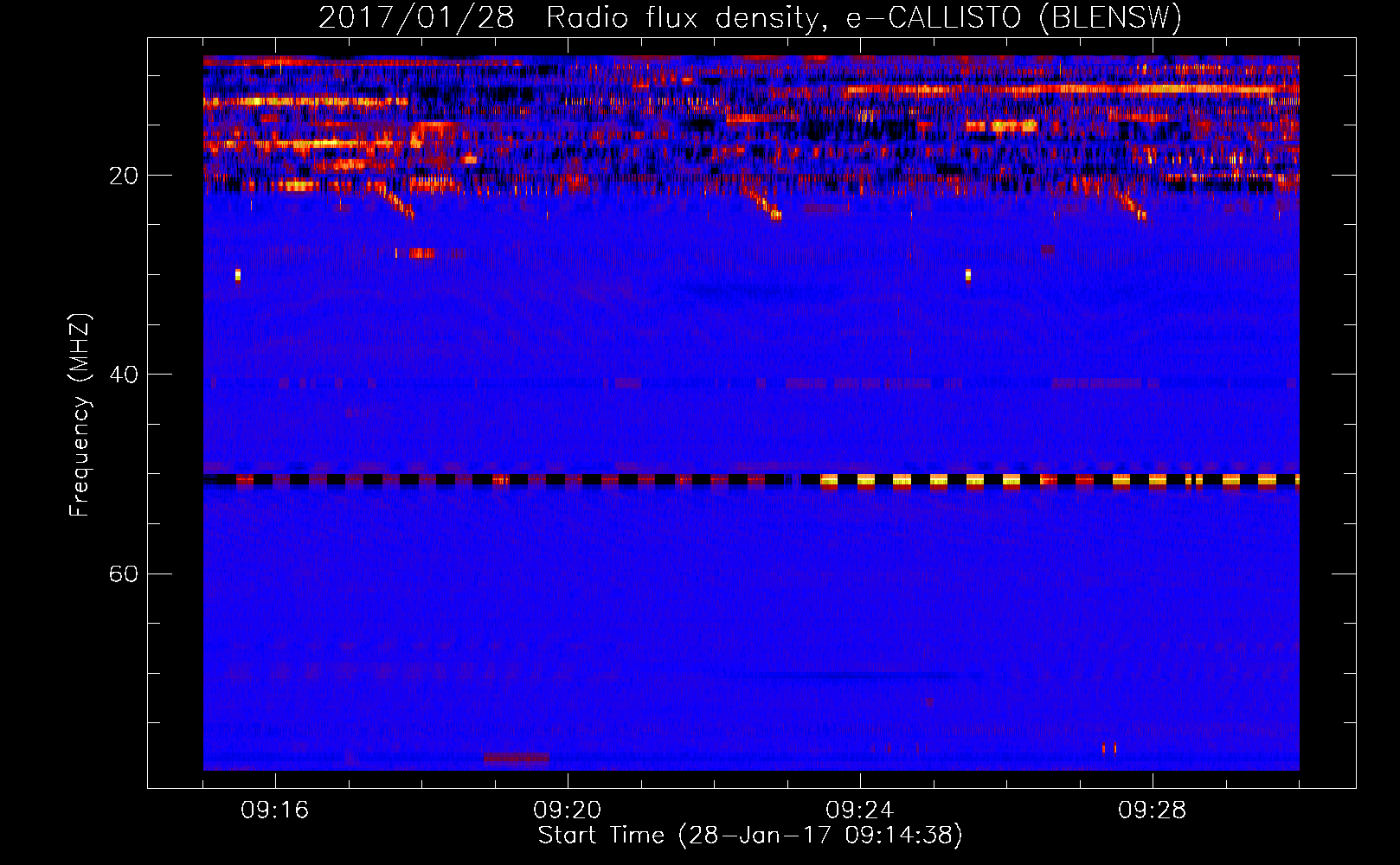
Task: Click the plot title '2017/01/28 Radio flux density'
Action: click(x=750, y=17)
